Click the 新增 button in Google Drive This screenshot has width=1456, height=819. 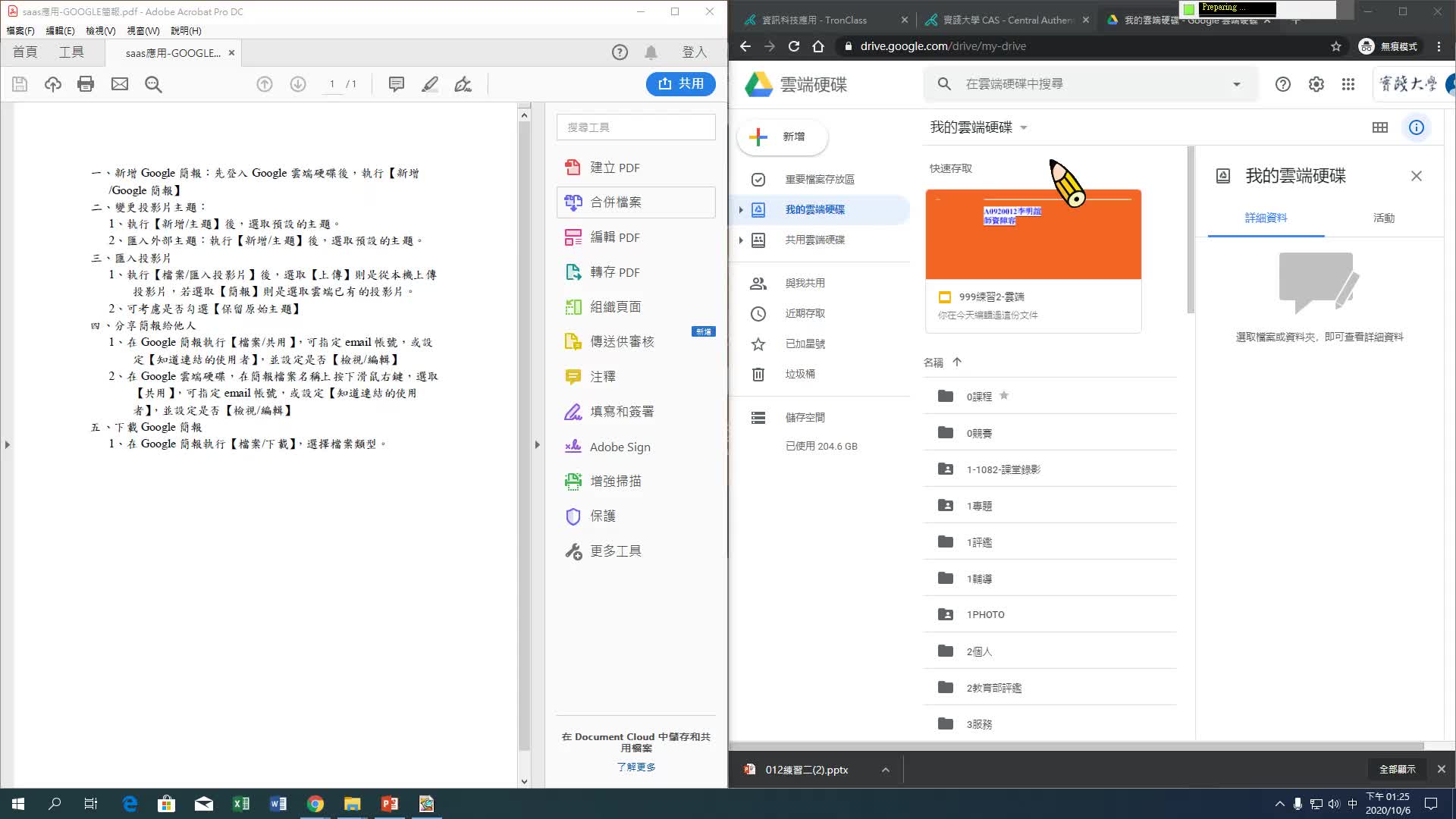pyautogui.click(x=782, y=136)
